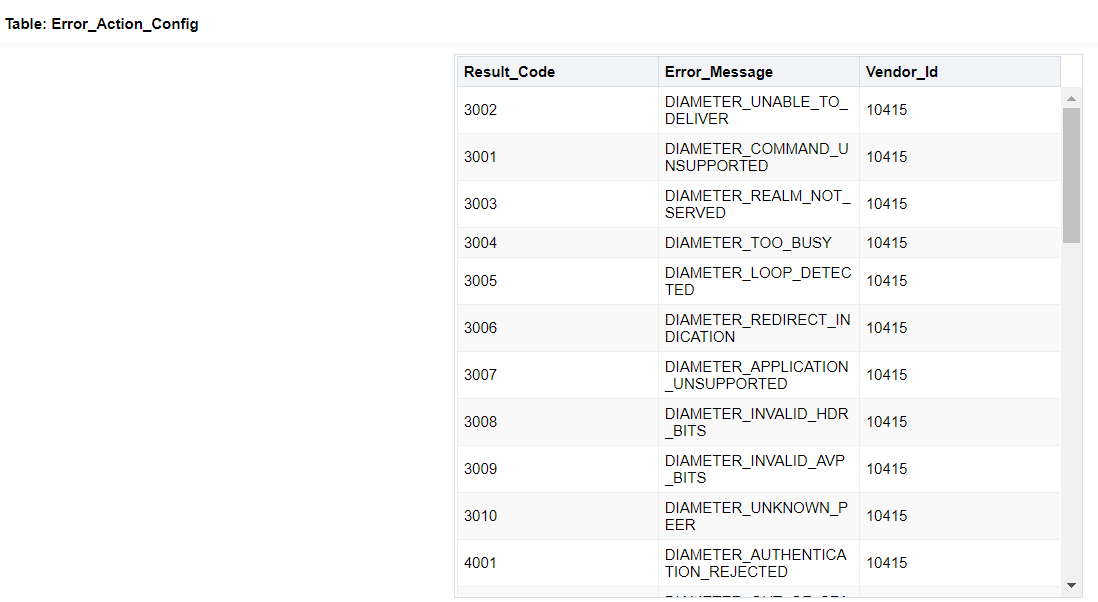Select the Vendor_Id column header
The image size is (1098, 602).
[902, 71]
